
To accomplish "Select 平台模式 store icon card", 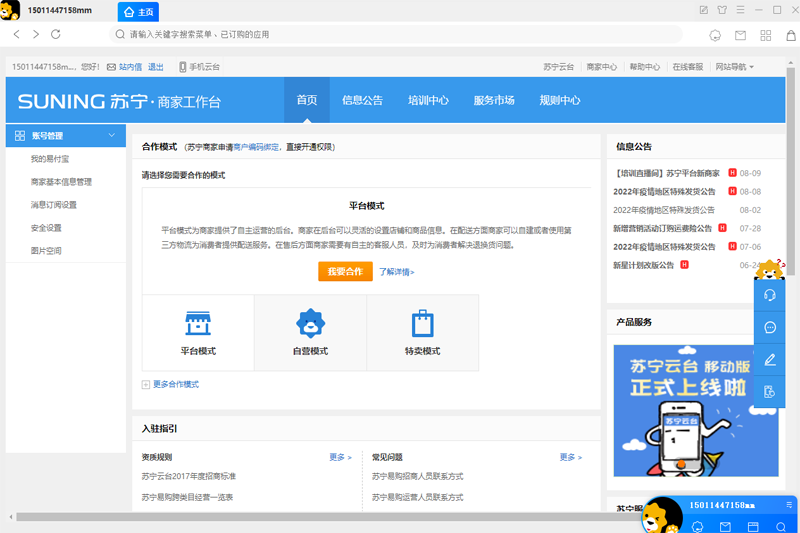I will (198, 333).
